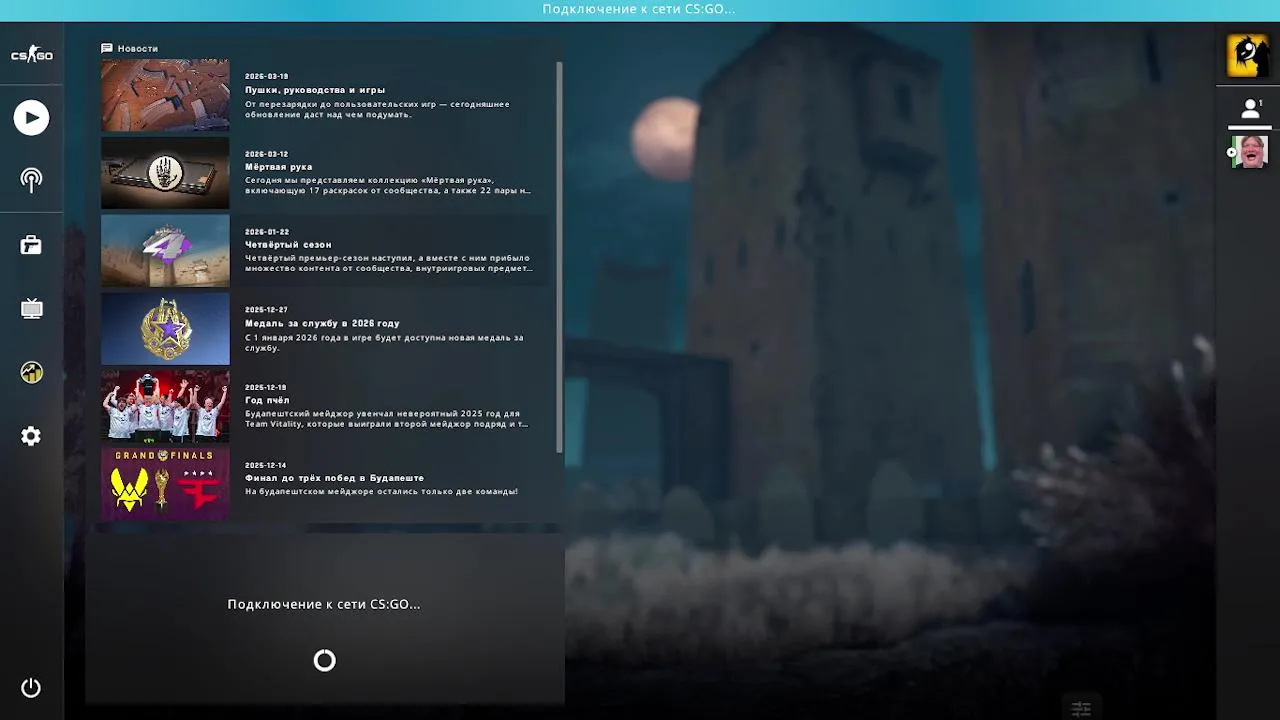This screenshot has width=1280, height=720.
Task: Open Финал до трёх побед в Будапеште
Action: click(x=335, y=478)
